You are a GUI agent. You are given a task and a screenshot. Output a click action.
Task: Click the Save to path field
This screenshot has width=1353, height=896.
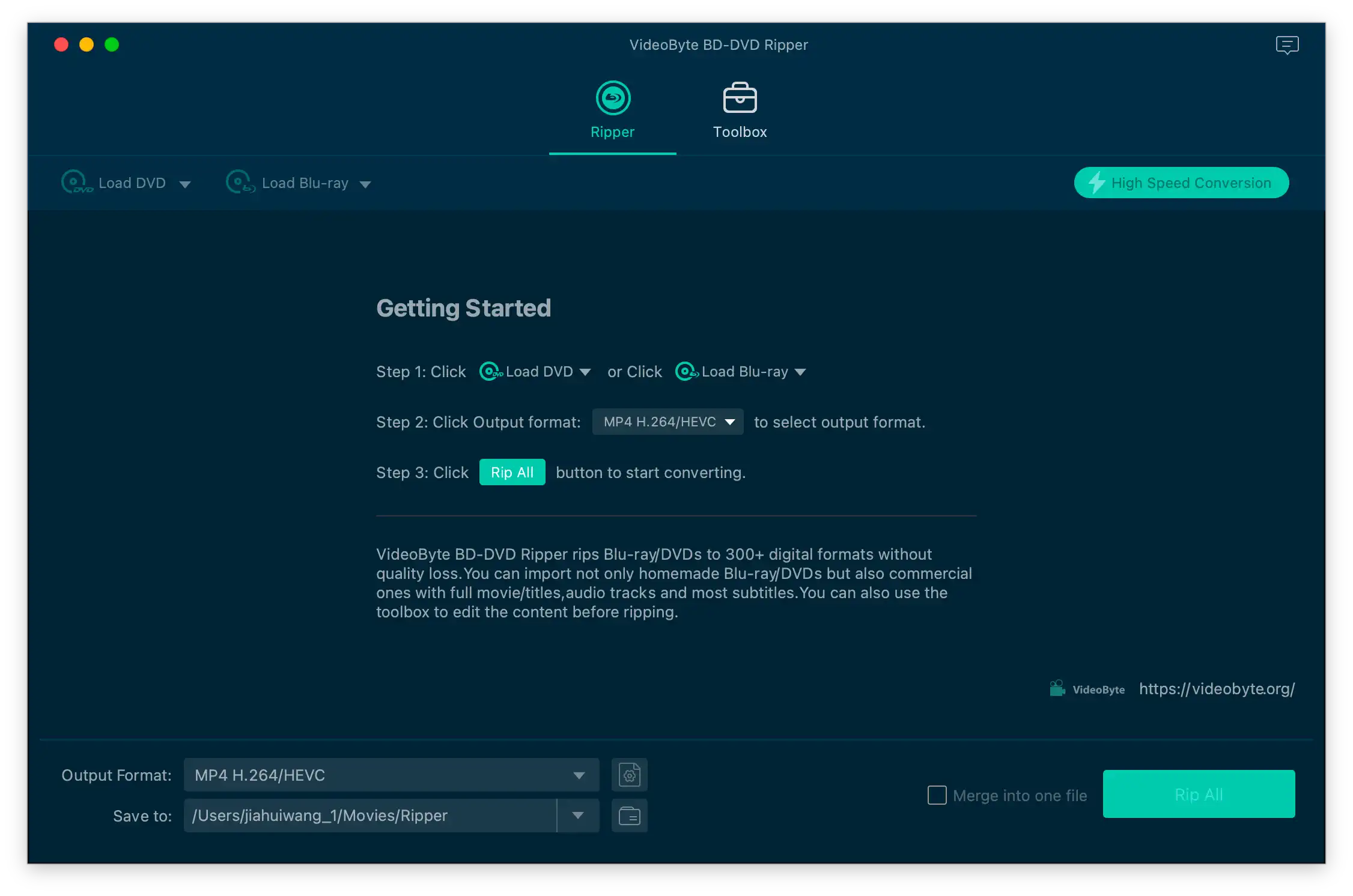pyautogui.click(x=369, y=816)
